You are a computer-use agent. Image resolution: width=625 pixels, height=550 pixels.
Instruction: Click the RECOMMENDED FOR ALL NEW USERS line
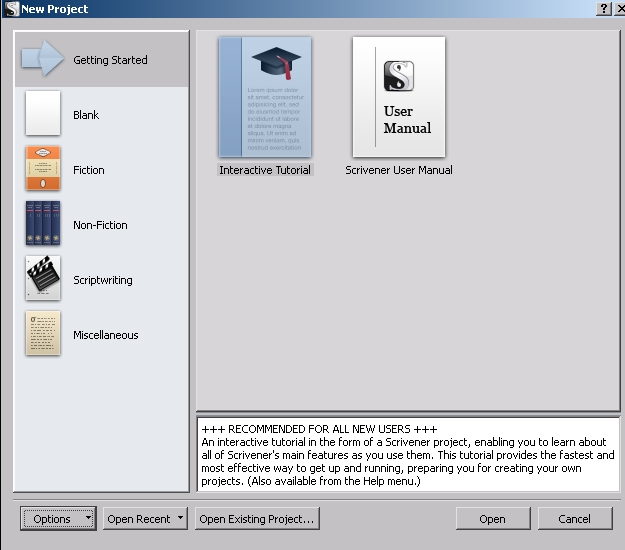pos(319,429)
